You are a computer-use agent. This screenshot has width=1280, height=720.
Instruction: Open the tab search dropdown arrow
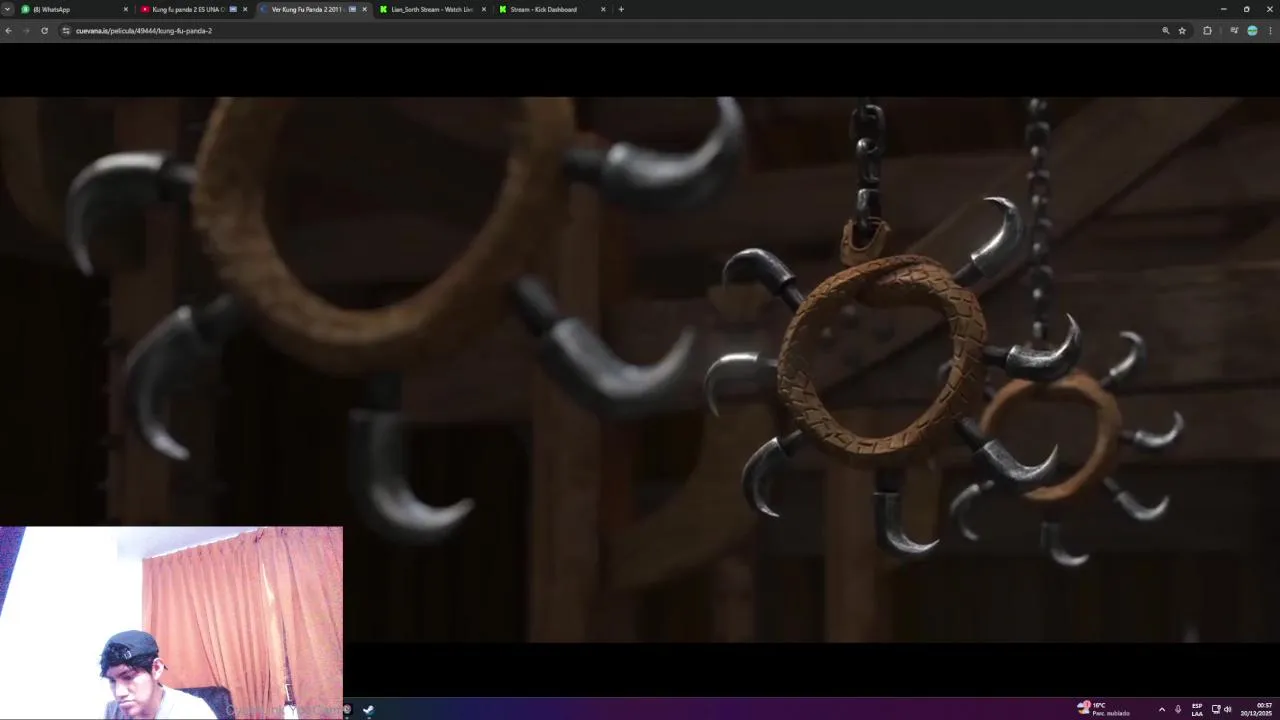coord(7,9)
